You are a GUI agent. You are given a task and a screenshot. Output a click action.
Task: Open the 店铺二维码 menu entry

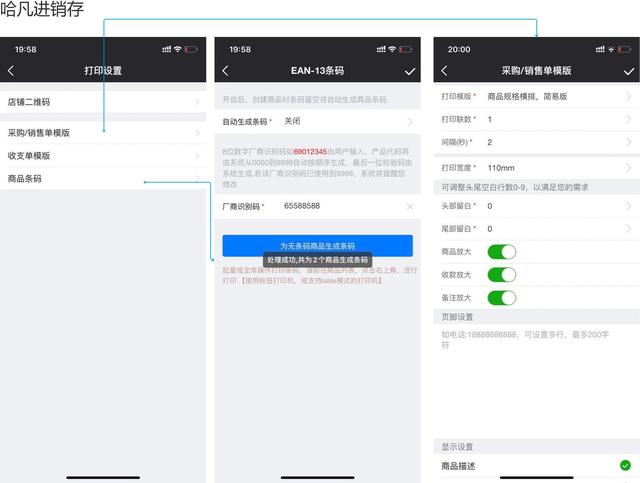pyautogui.click(x=103, y=102)
